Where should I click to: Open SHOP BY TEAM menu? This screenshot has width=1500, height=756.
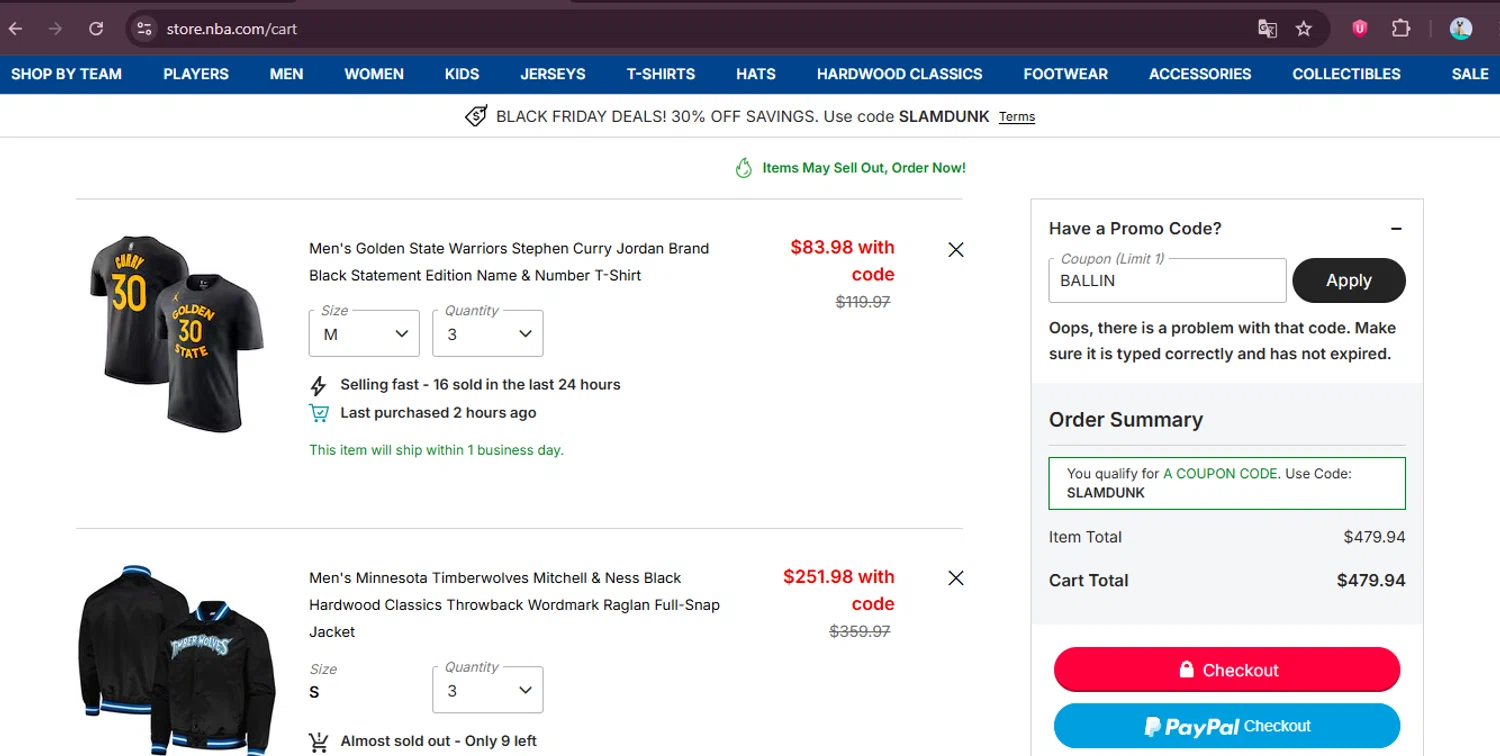coord(66,74)
